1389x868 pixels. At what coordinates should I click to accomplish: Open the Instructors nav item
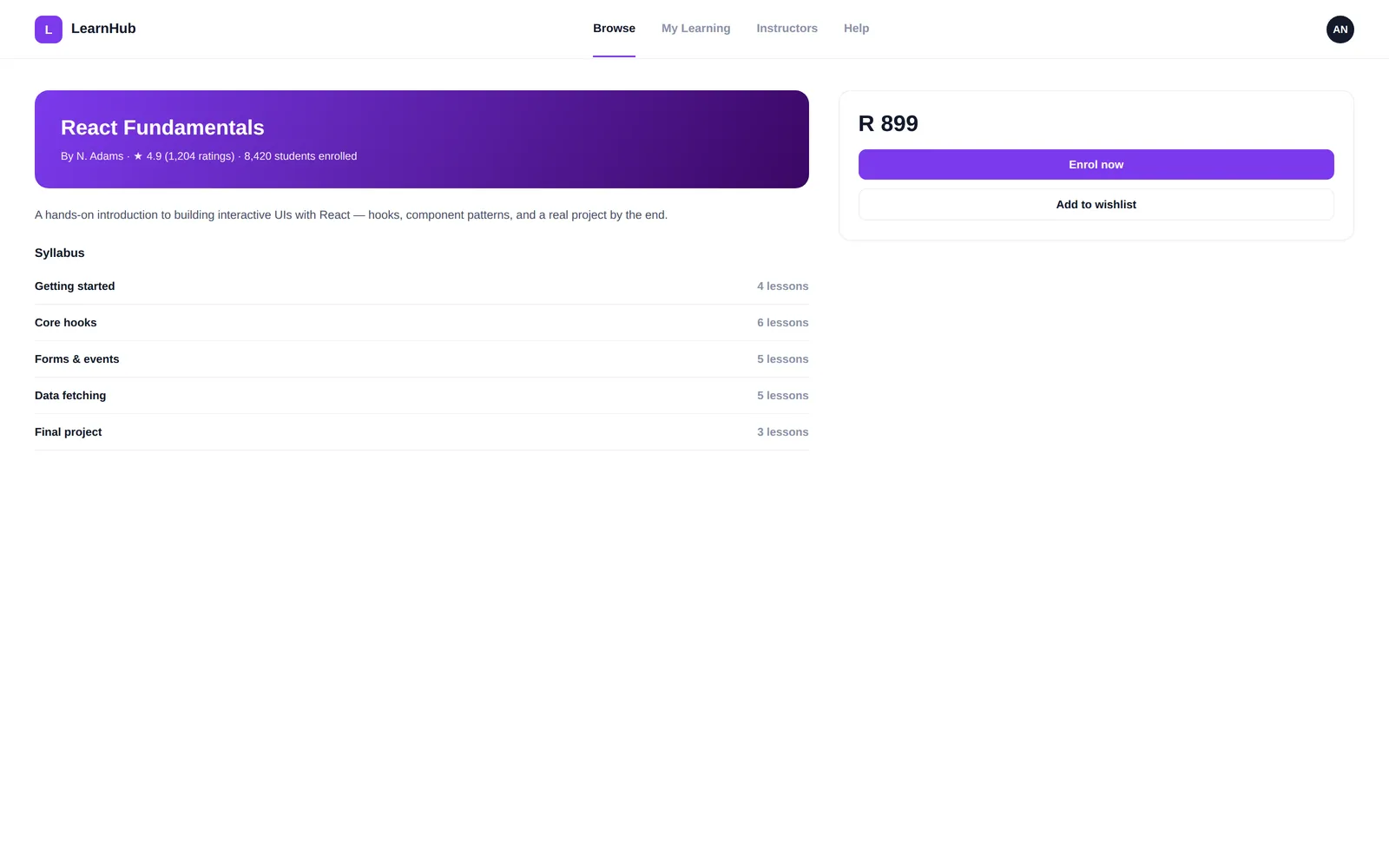(x=787, y=29)
